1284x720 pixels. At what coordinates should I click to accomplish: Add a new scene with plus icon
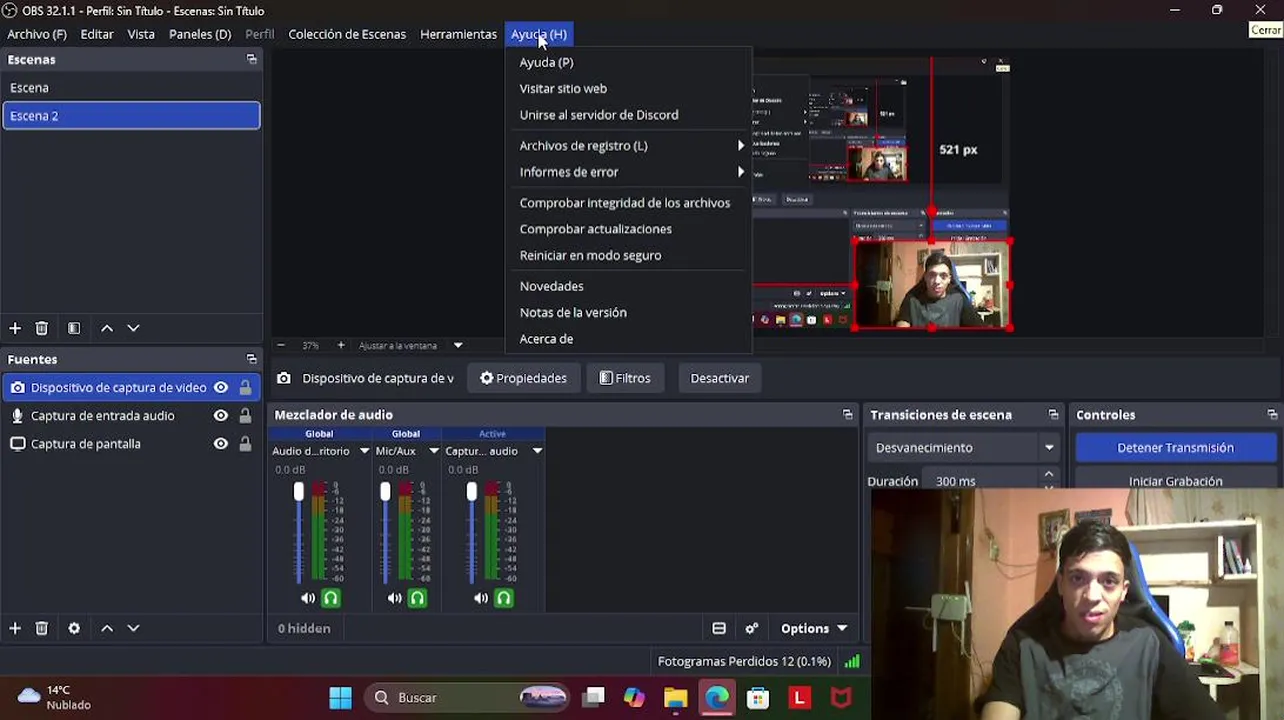[x=15, y=328]
